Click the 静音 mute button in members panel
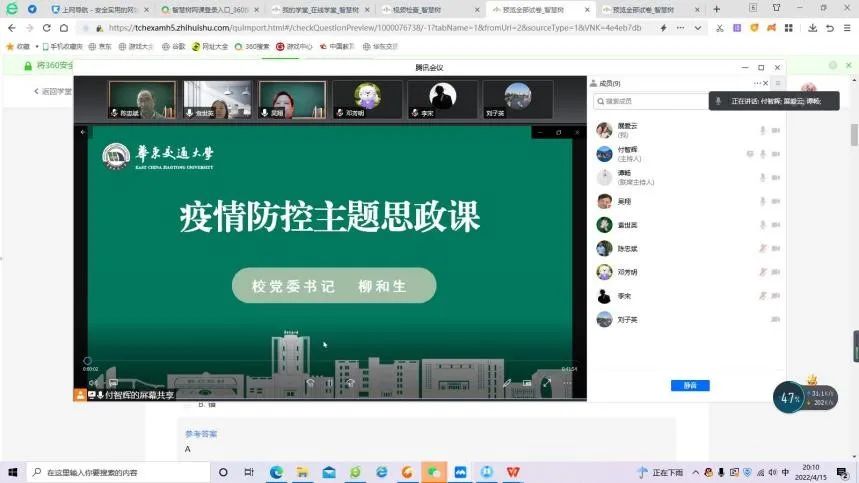The image size is (859, 483). click(x=690, y=385)
